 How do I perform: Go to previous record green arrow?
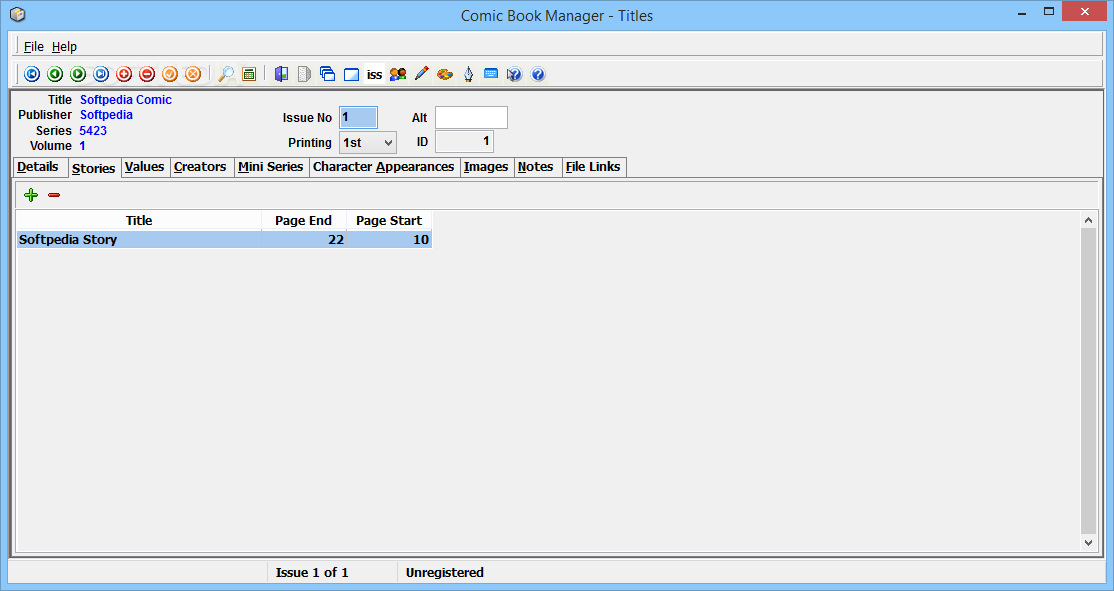coord(55,74)
